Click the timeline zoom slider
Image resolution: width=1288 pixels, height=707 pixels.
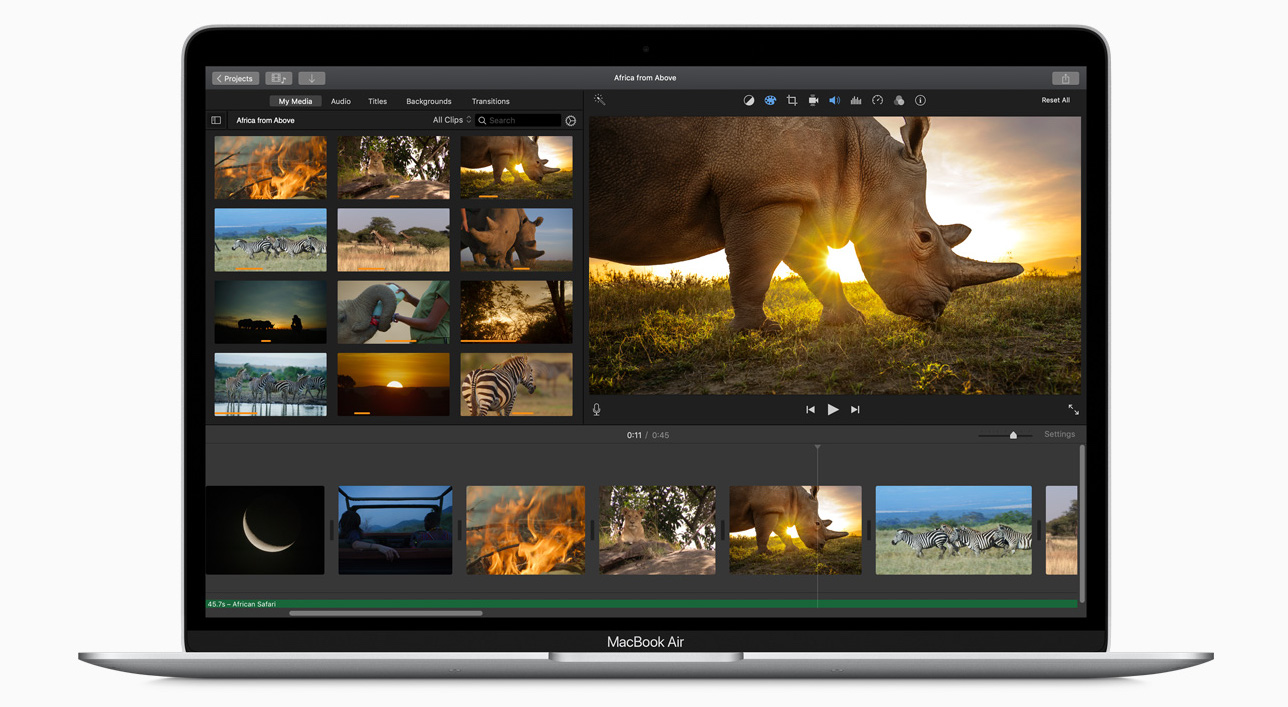click(x=1013, y=435)
